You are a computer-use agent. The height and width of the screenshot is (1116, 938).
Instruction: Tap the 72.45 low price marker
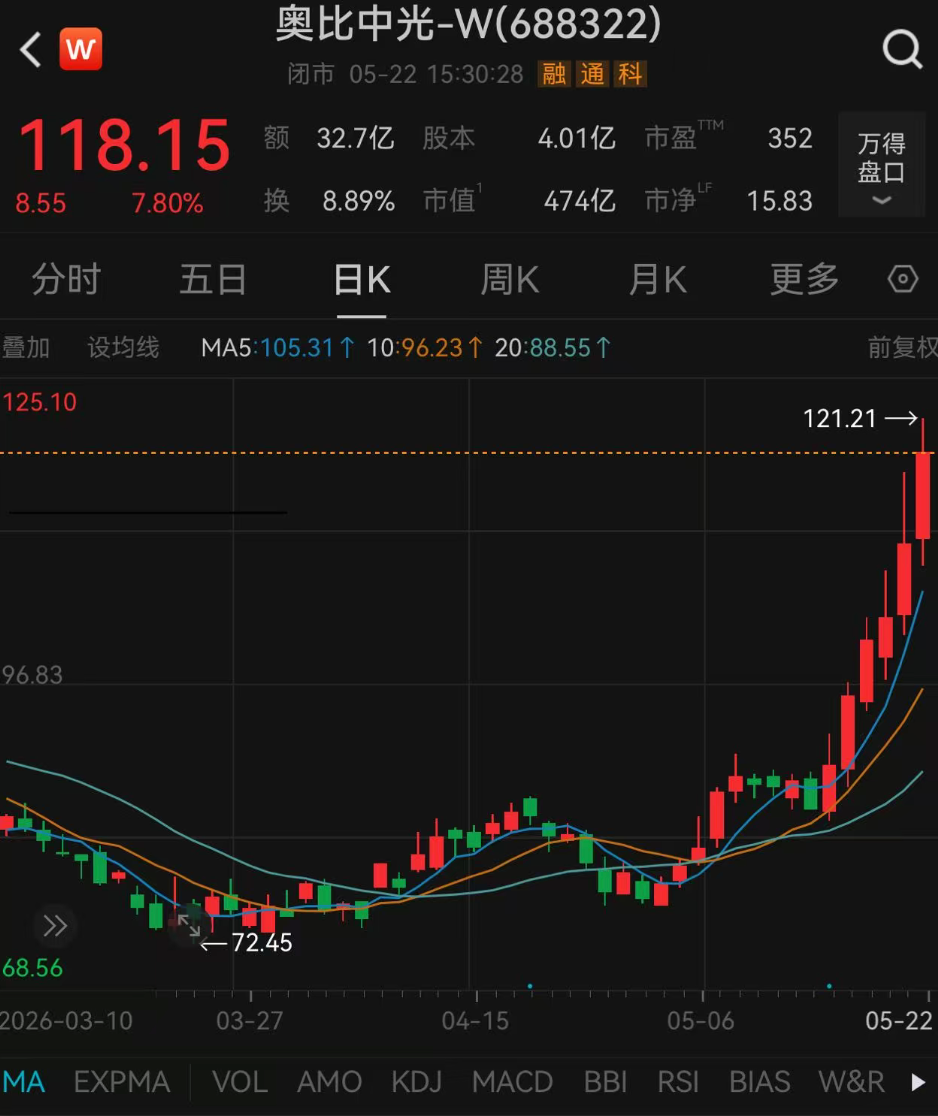(262, 943)
